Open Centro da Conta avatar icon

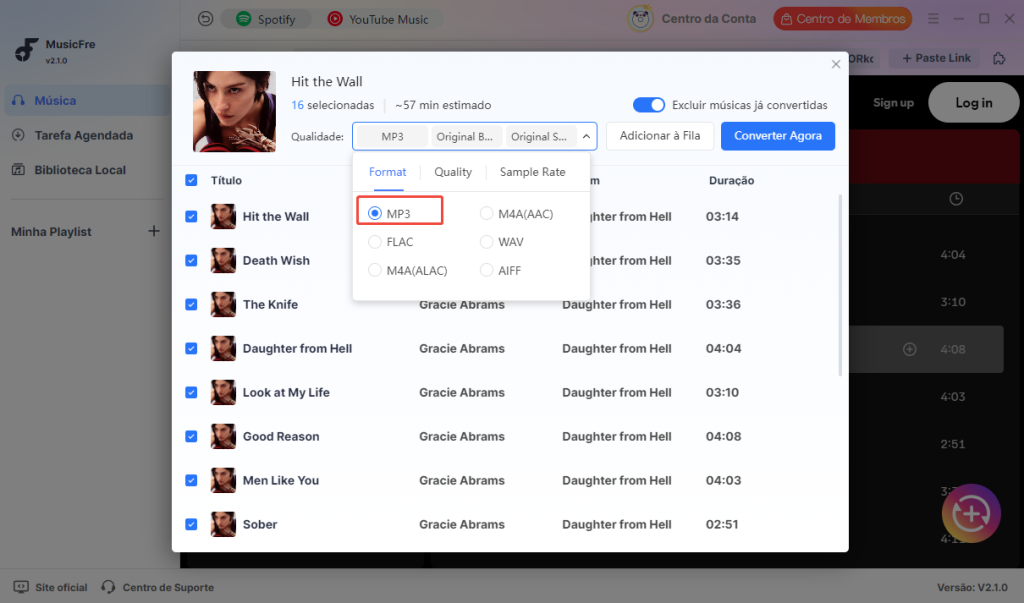point(640,19)
